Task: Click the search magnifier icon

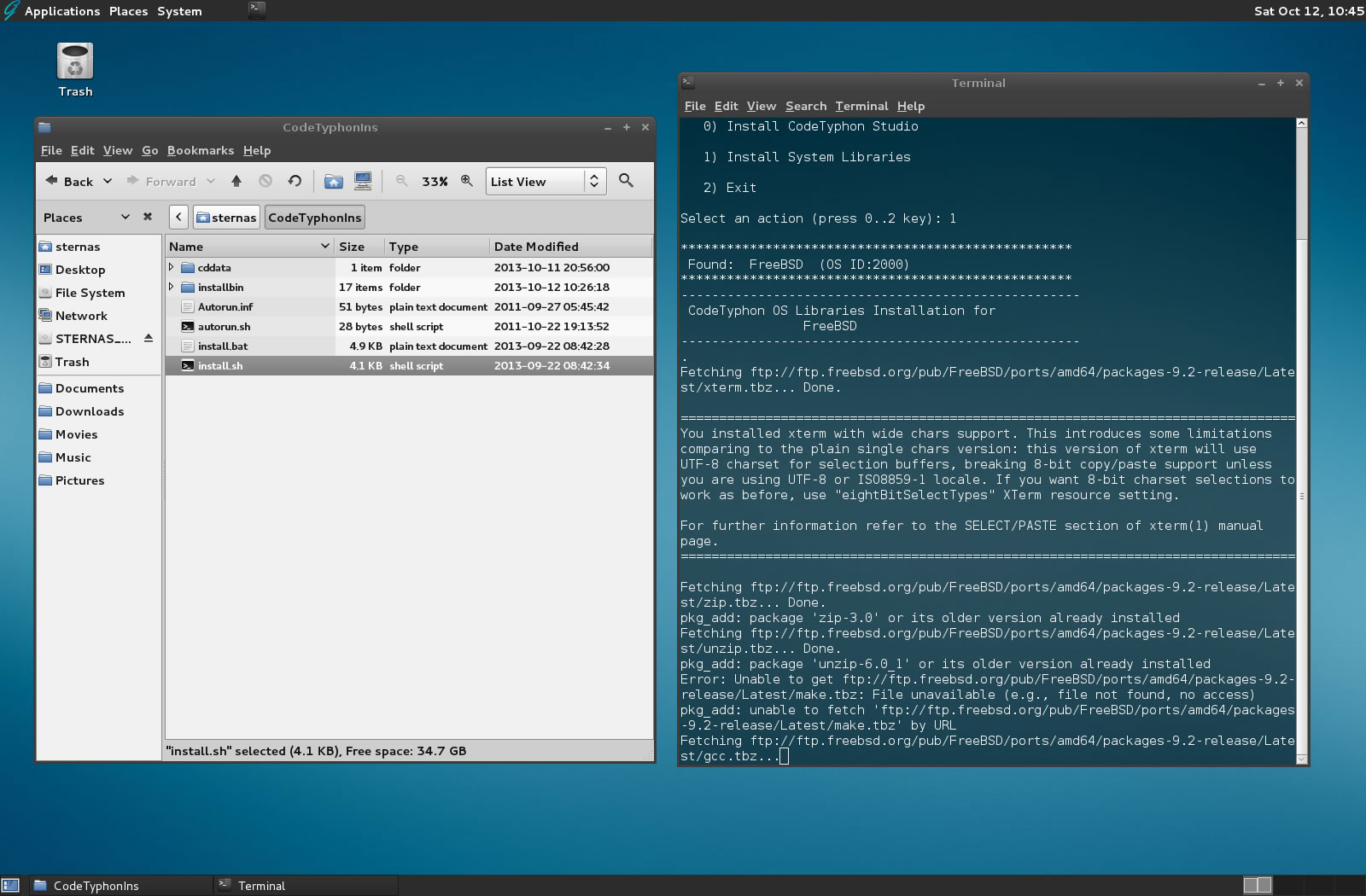Action: click(x=626, y=181)
